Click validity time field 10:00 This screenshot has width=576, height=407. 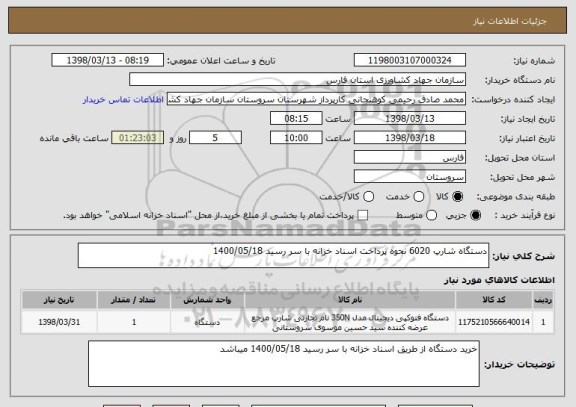click(296, 138)
